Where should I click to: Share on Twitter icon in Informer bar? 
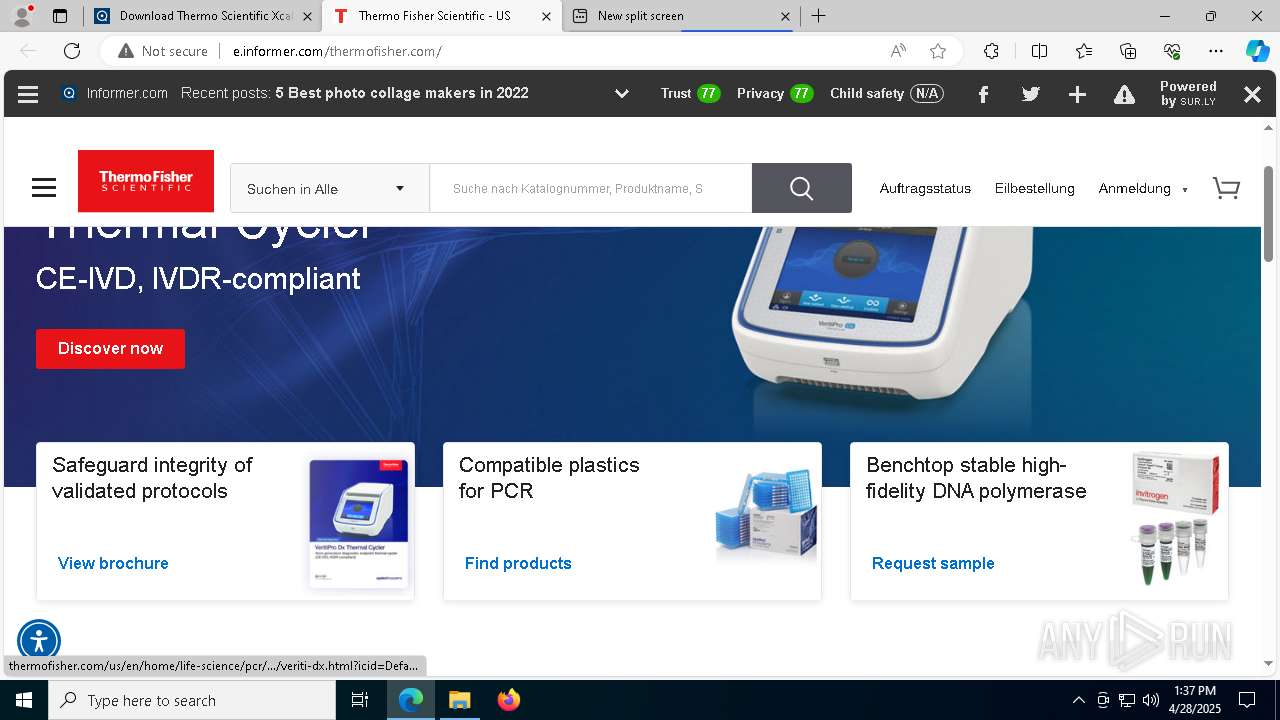tap(1030, 94)
